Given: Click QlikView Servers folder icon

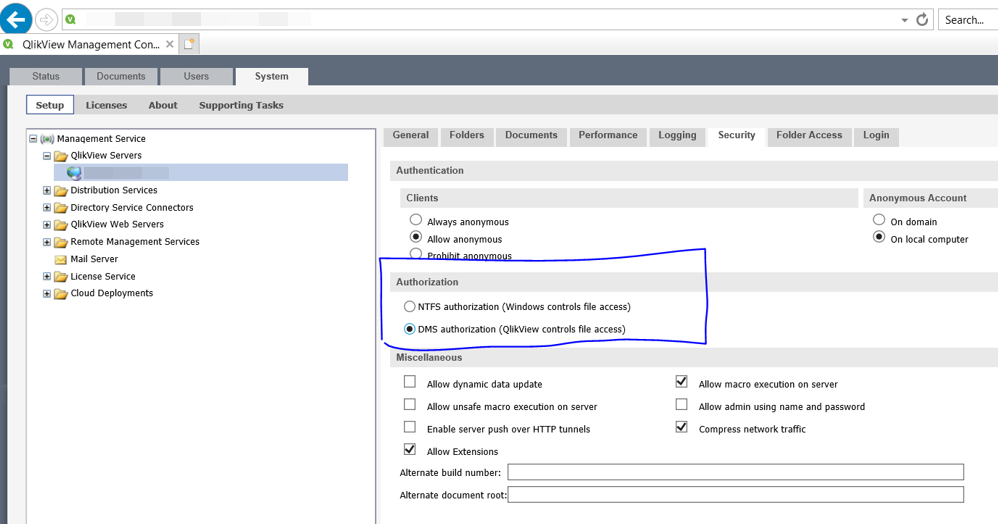Looking at the screenshot, I should pos(60,156).
